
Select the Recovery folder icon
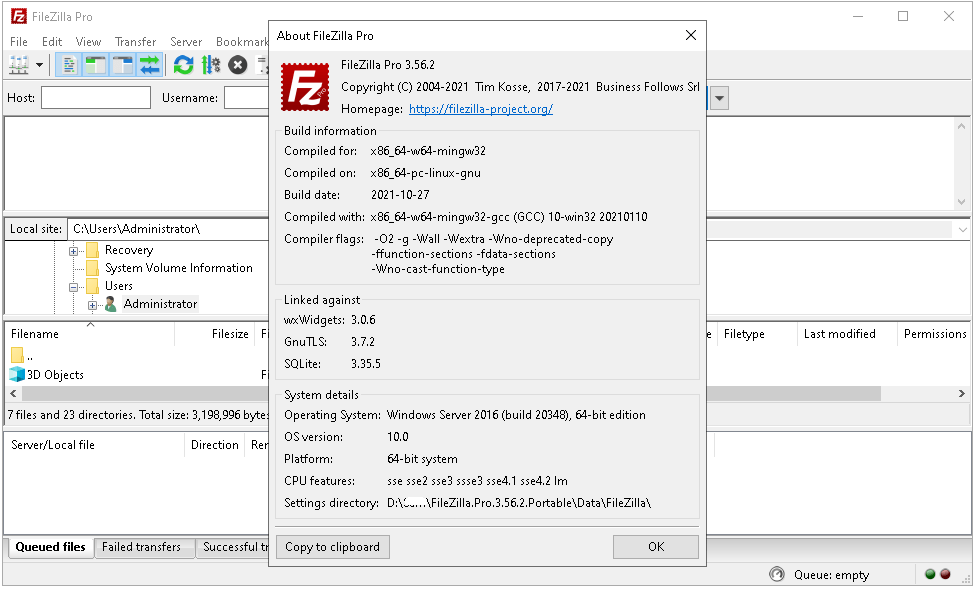click(93, 250)
